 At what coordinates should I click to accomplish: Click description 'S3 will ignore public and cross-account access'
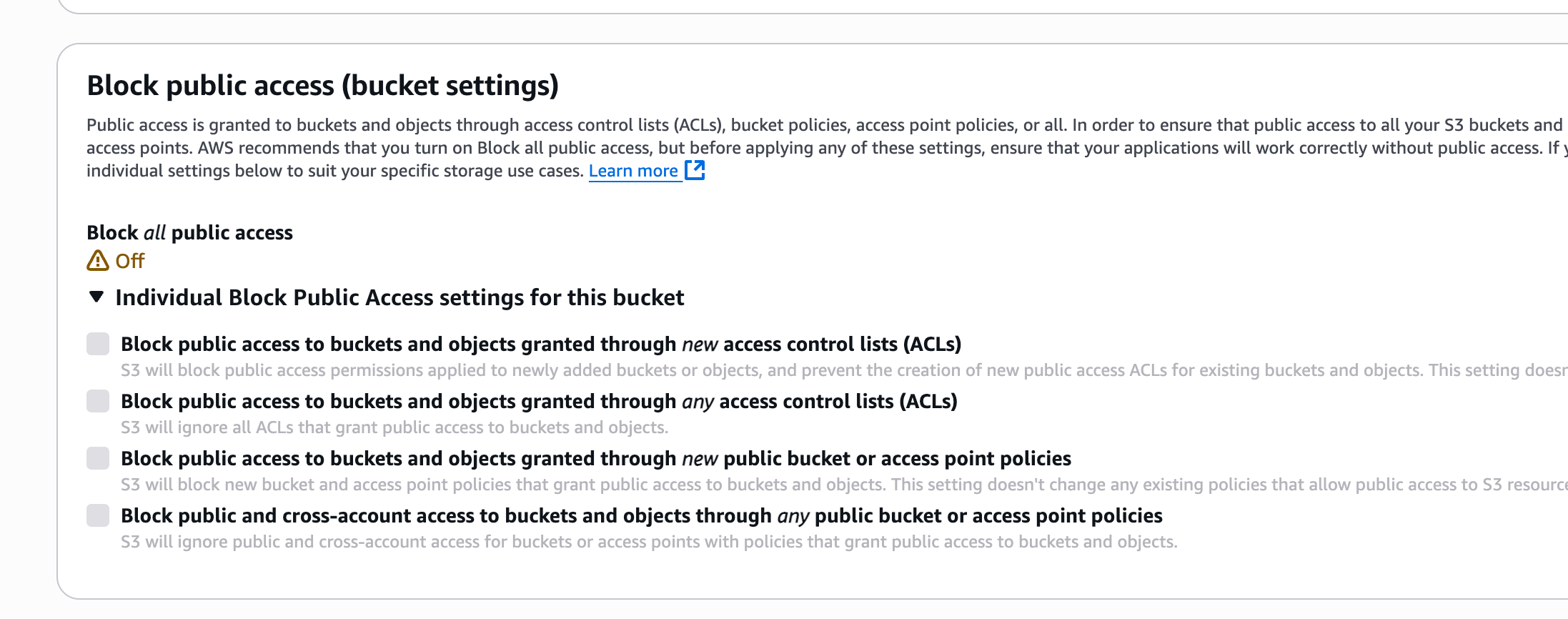point(648,542)
